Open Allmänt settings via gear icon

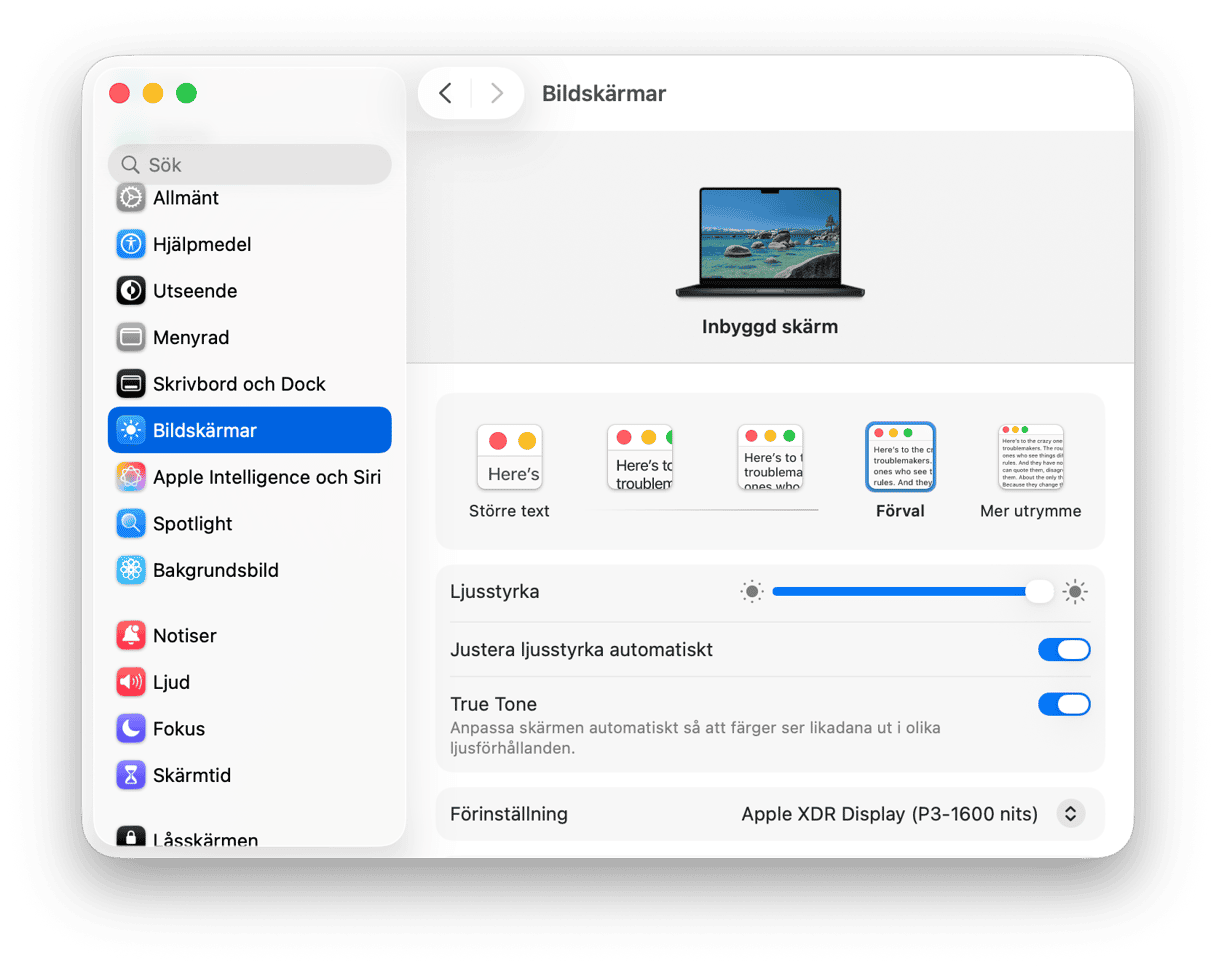pyautogui.click(x=131, y=198)
